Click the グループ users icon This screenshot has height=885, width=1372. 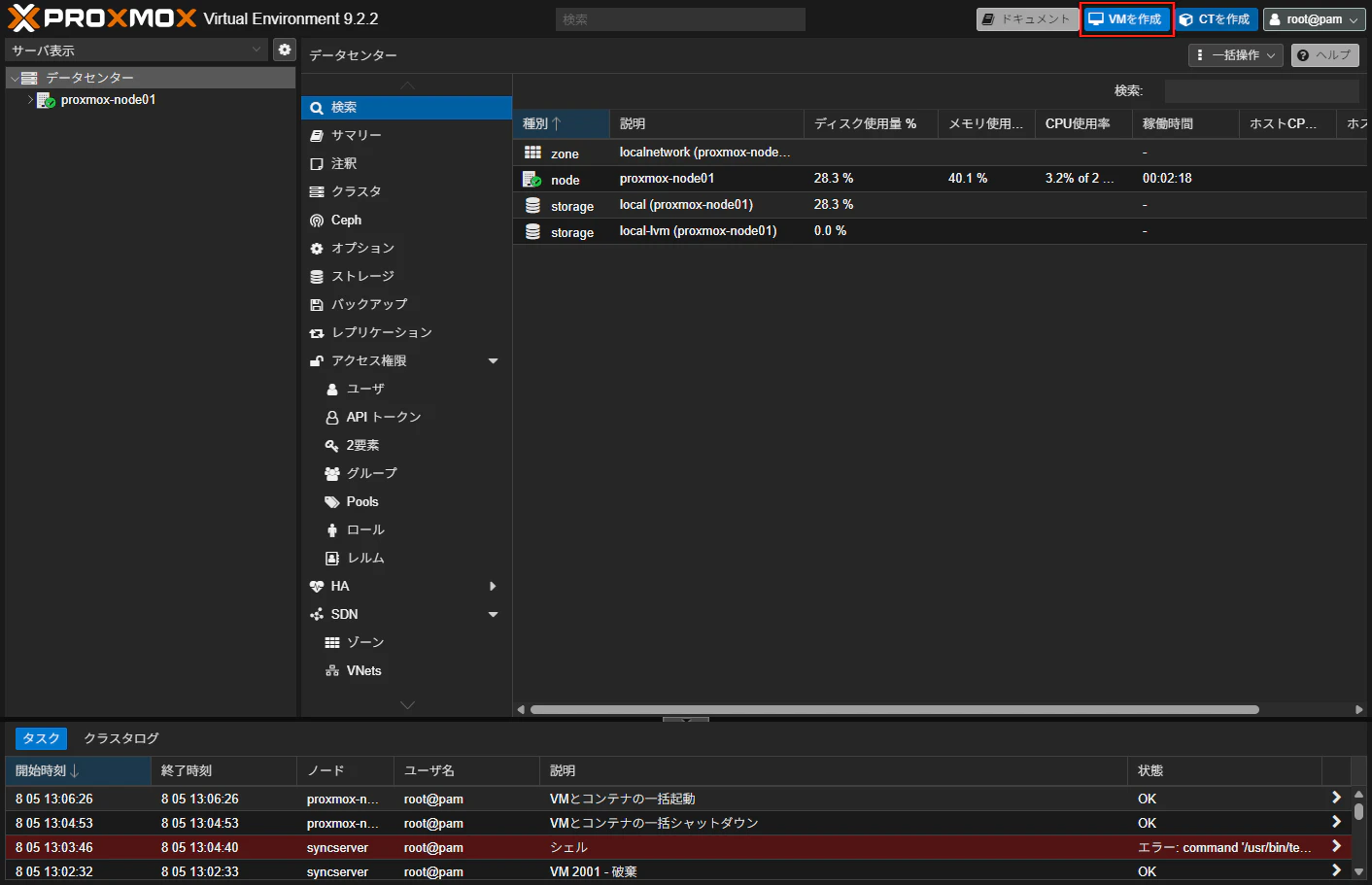click(x=332, y=474)
